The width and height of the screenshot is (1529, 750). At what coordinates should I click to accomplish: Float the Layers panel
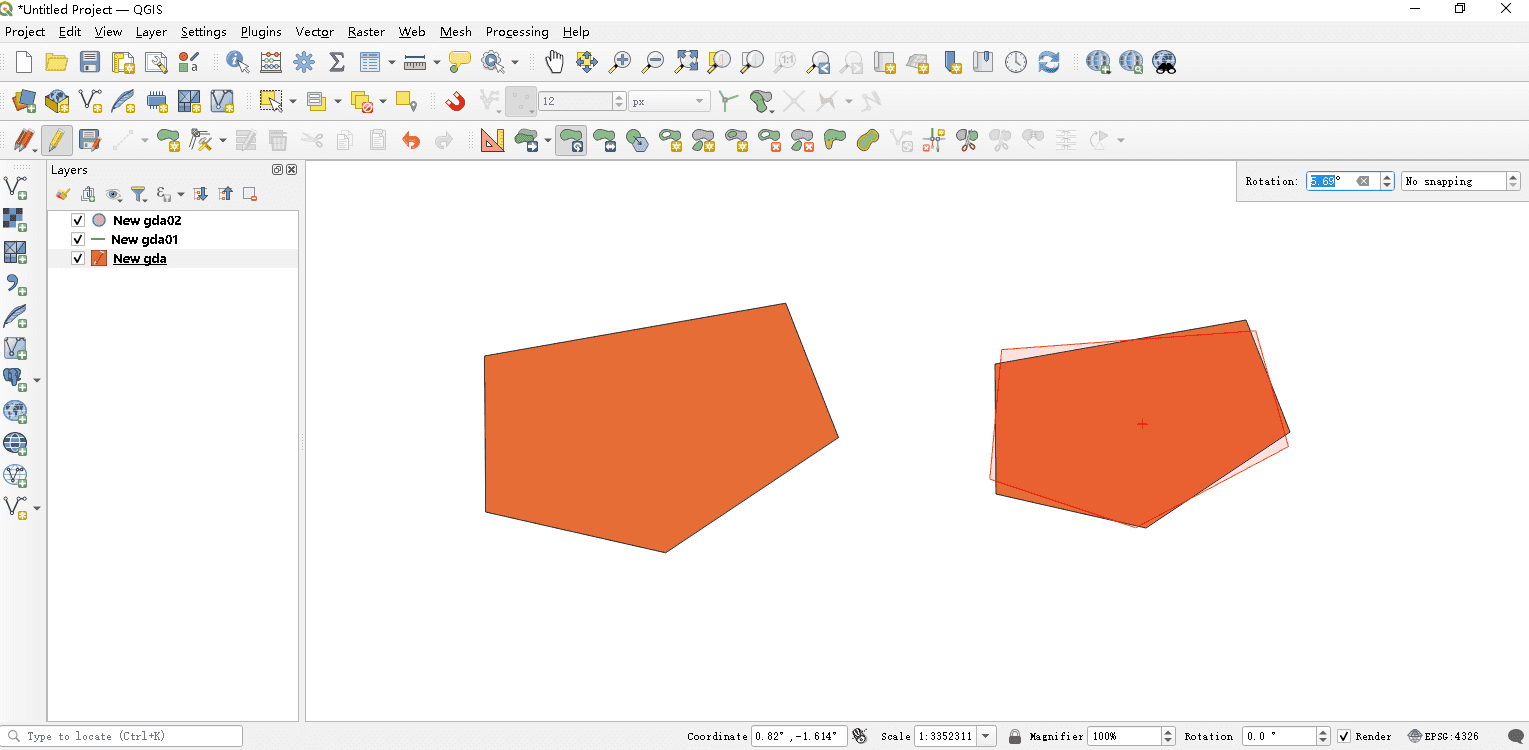pos(278,170)
